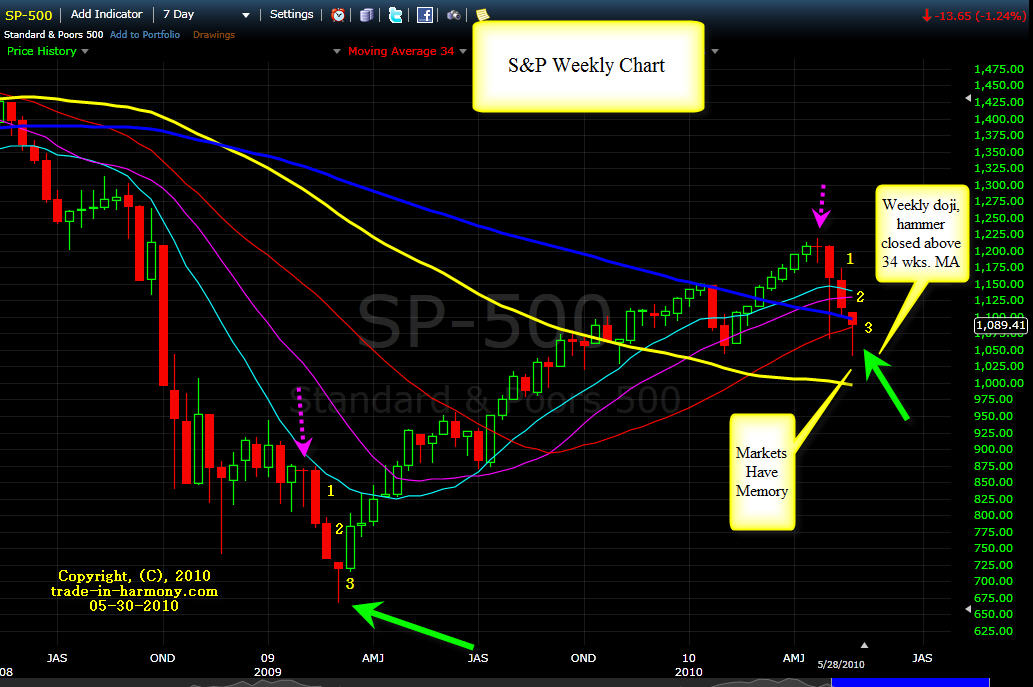The width and height of the screenshot is (1033, 687).
Task: Click the 1,000.00 price axis label
Action: (x=999, y=383)
